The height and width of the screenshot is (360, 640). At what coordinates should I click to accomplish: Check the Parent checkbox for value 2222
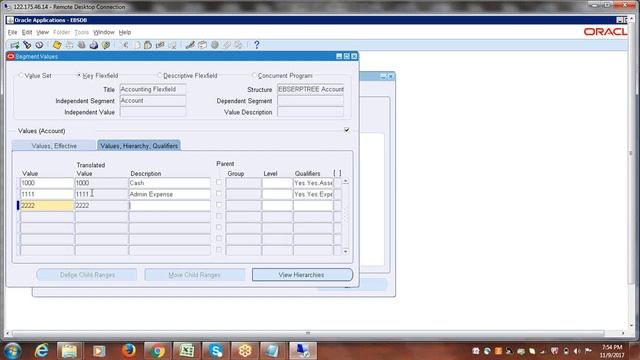pyautogui.click(x=219, y=205)
